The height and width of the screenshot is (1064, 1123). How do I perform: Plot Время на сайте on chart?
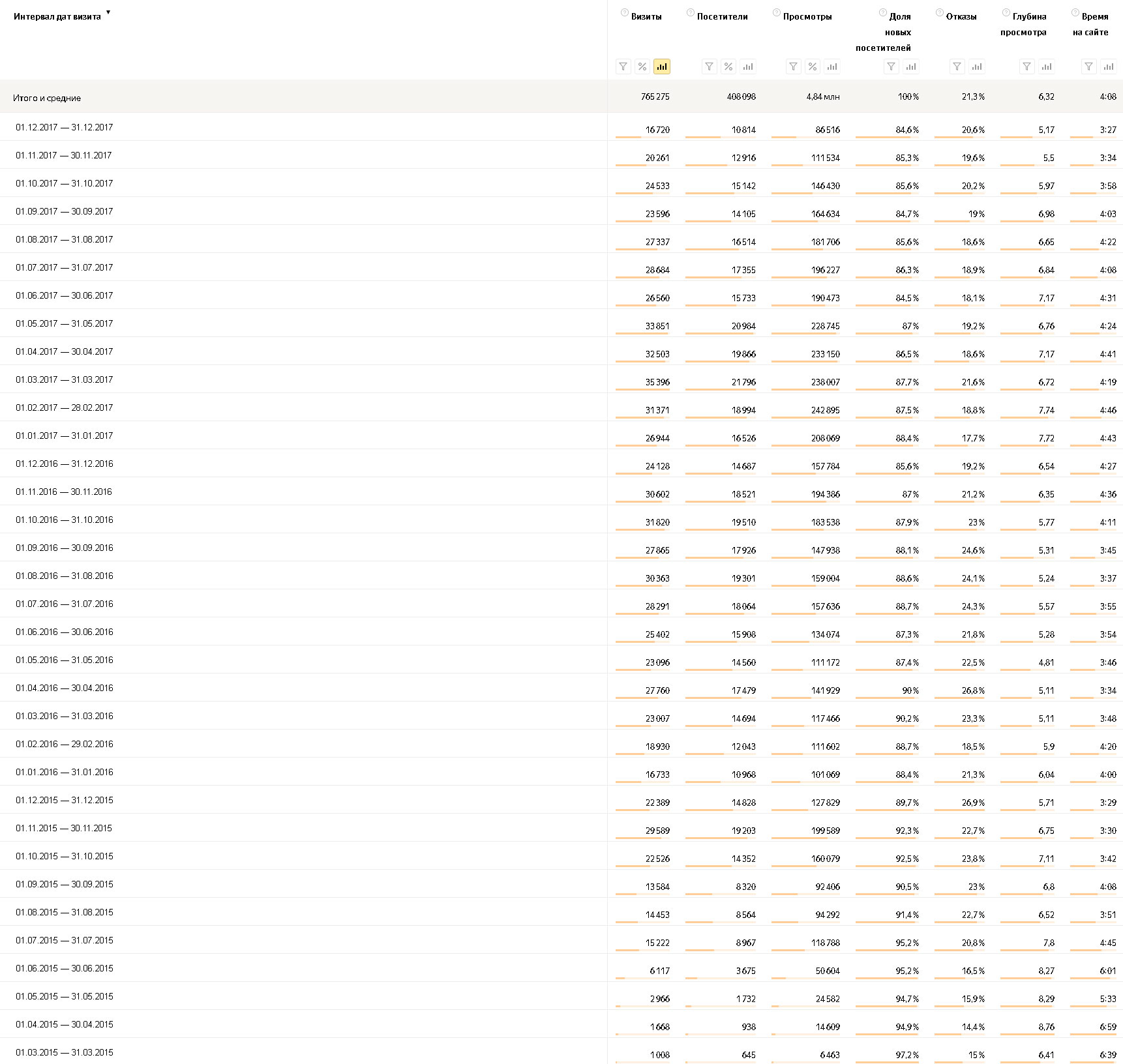(1109, 66)
